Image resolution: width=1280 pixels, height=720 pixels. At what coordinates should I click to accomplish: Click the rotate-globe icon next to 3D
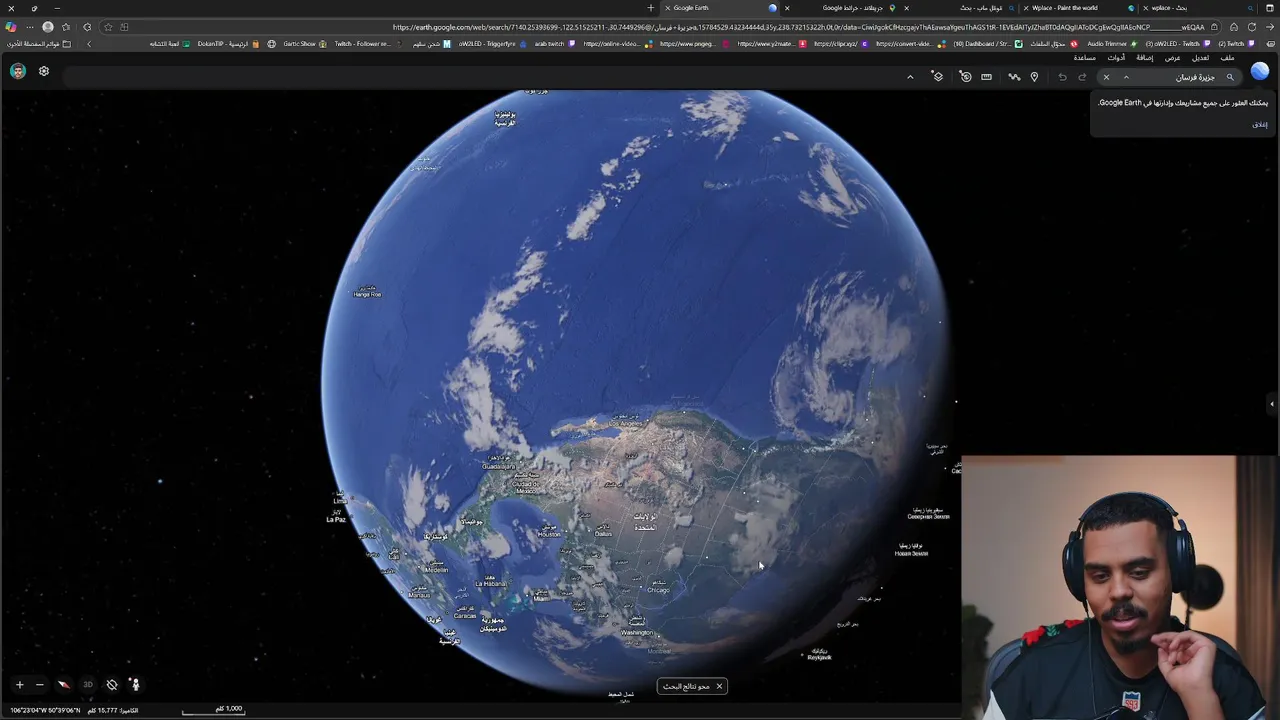click(x=112, y=685)
